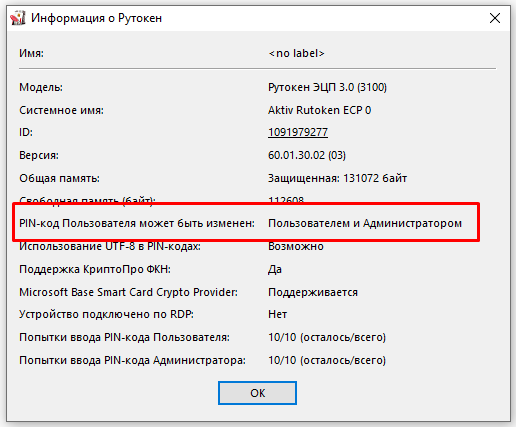The width and height of the screenshot is (516, 427).
Task: Click label "Устройство подключено по RDP:"
Action: 106,314
